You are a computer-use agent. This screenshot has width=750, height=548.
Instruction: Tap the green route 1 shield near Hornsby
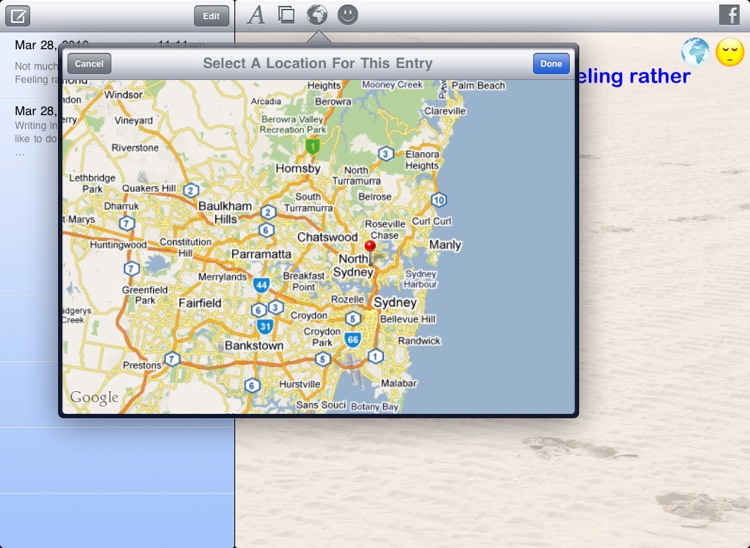(x=312, y=146)
